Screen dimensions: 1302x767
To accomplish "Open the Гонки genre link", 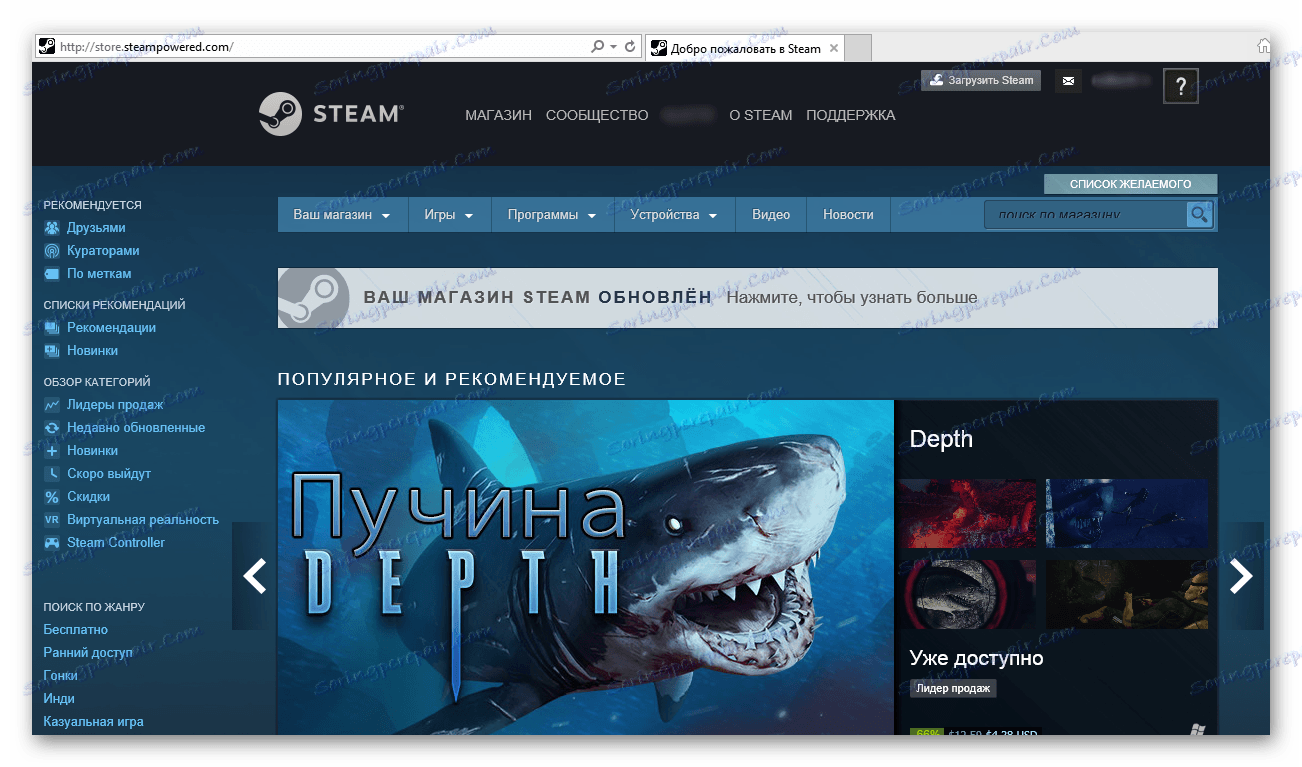I will tap(61, 676).
